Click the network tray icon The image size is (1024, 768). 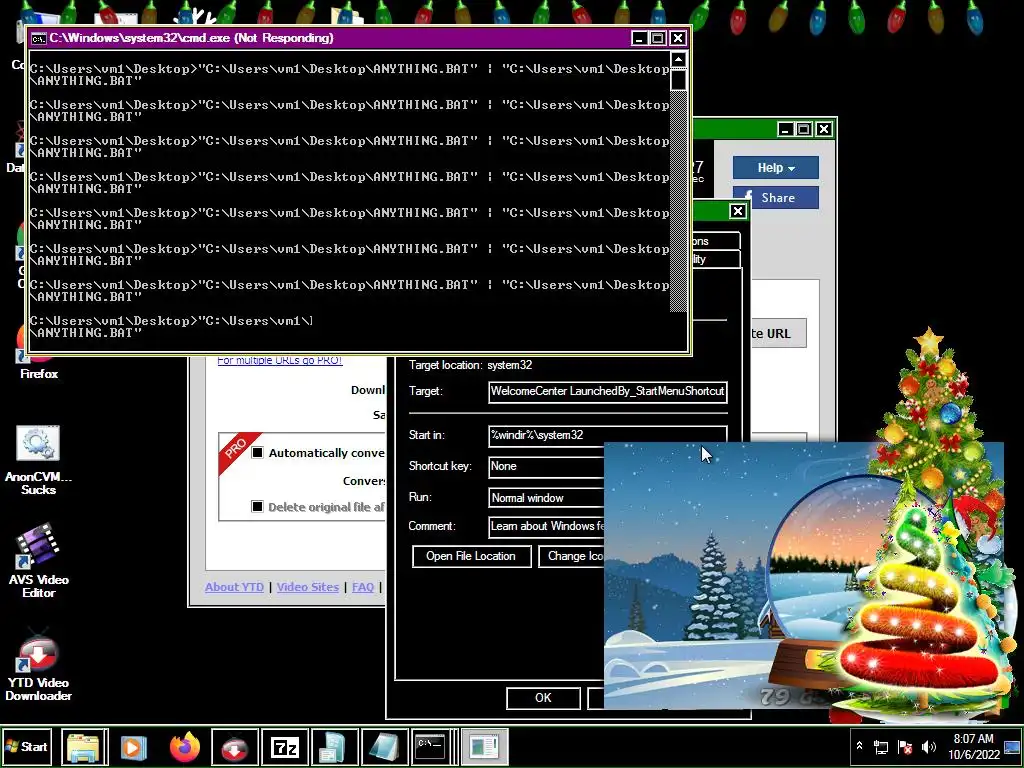pyautogui.click(x=881, y=746)
